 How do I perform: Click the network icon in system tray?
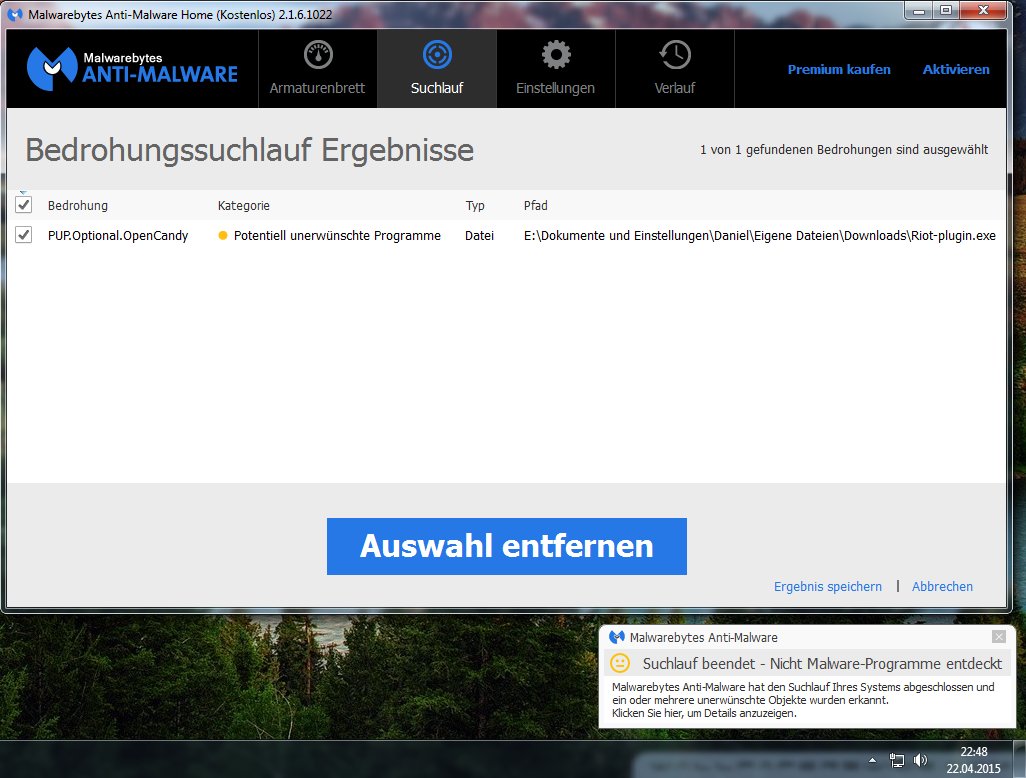pyautogui.click(x=896, y=760)
